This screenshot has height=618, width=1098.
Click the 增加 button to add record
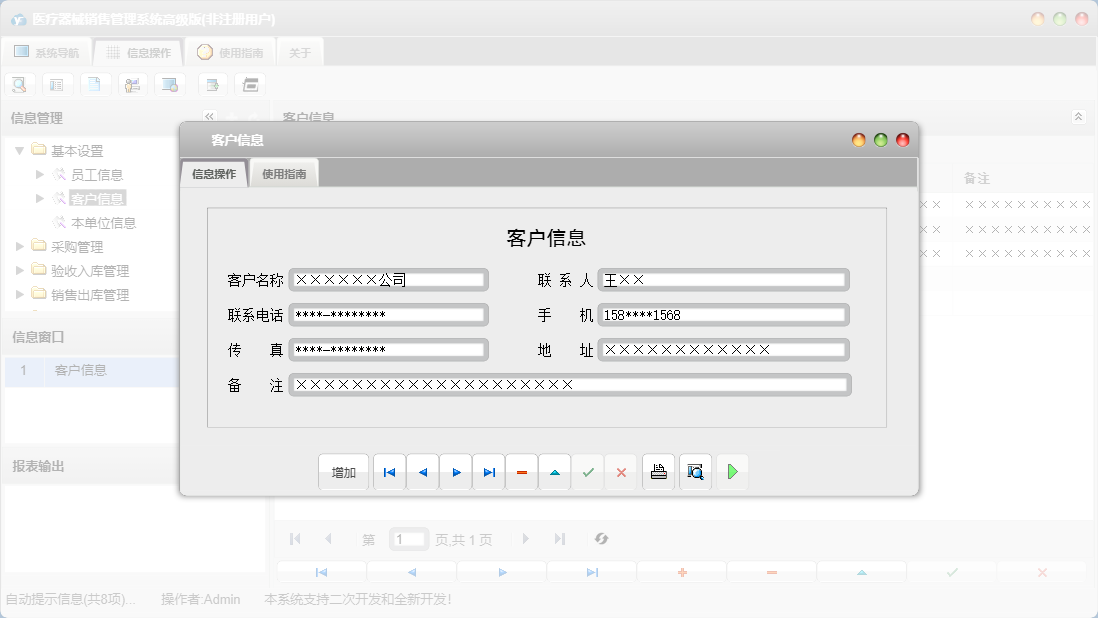tap(343, 471)
